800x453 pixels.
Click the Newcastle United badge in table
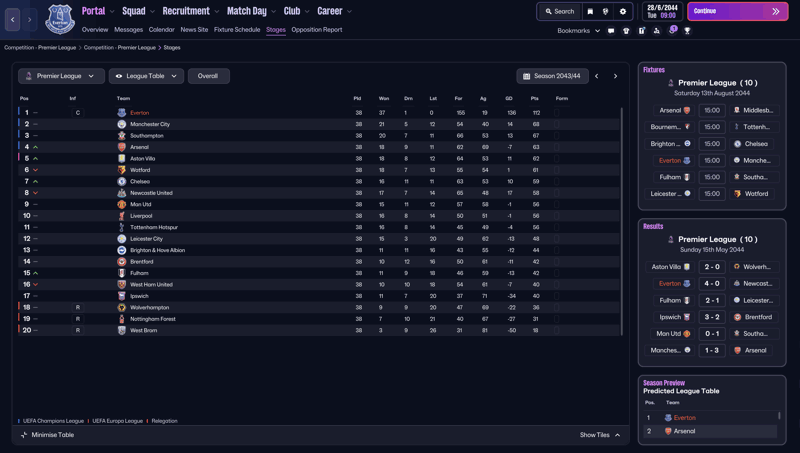tap(121, 193)
